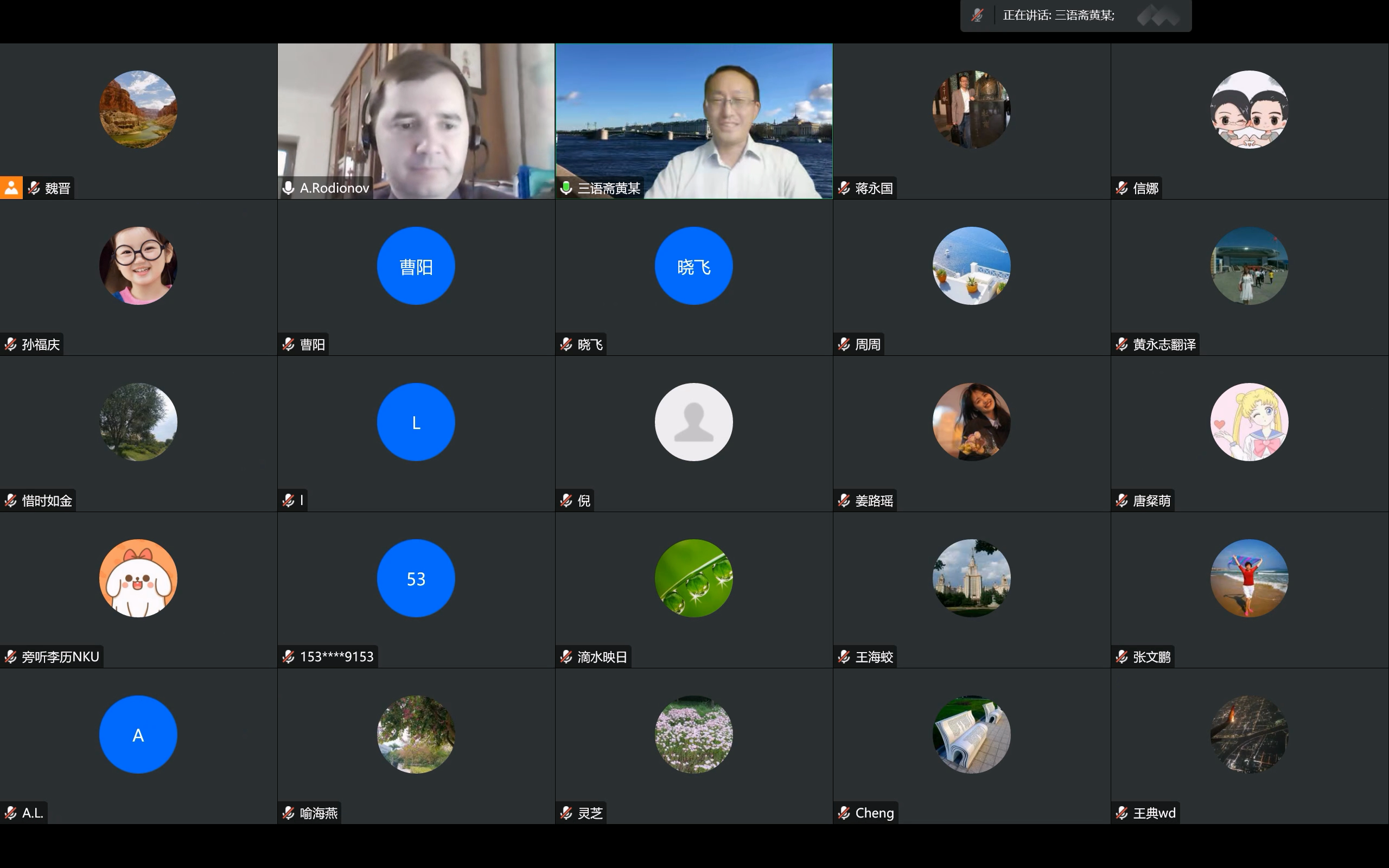The height and width of the screenshot is (868, 1389).
Task: Click the muted mic icon beside 153****9153
Action: pos(288,656)
